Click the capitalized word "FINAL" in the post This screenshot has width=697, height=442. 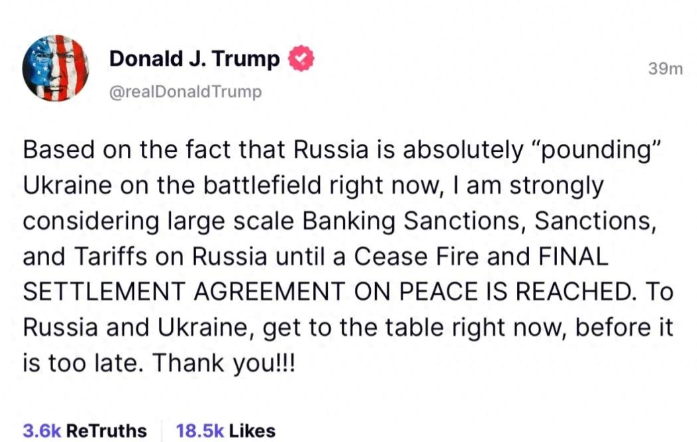[573, 256]
